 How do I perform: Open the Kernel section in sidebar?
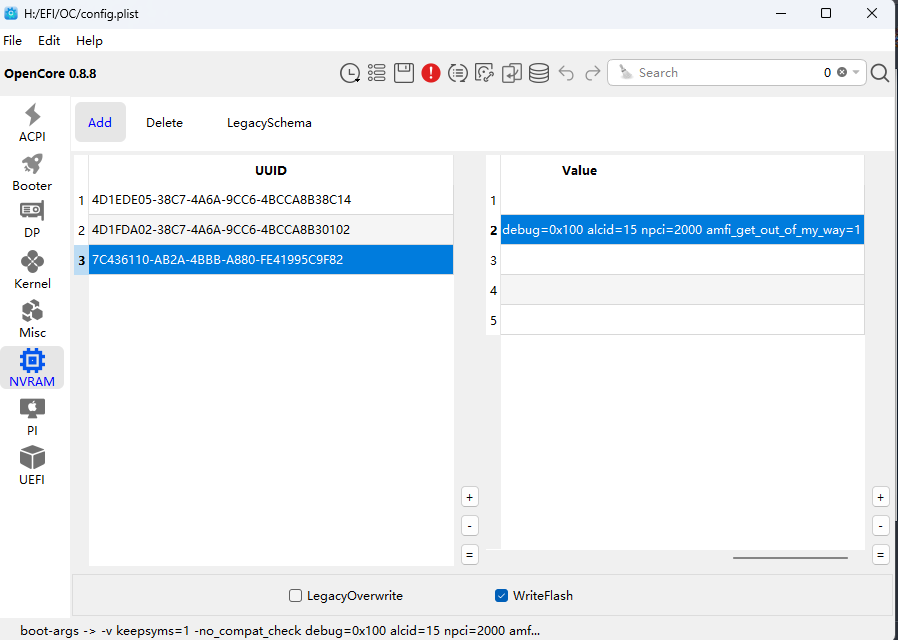click(x=32, y=269)
